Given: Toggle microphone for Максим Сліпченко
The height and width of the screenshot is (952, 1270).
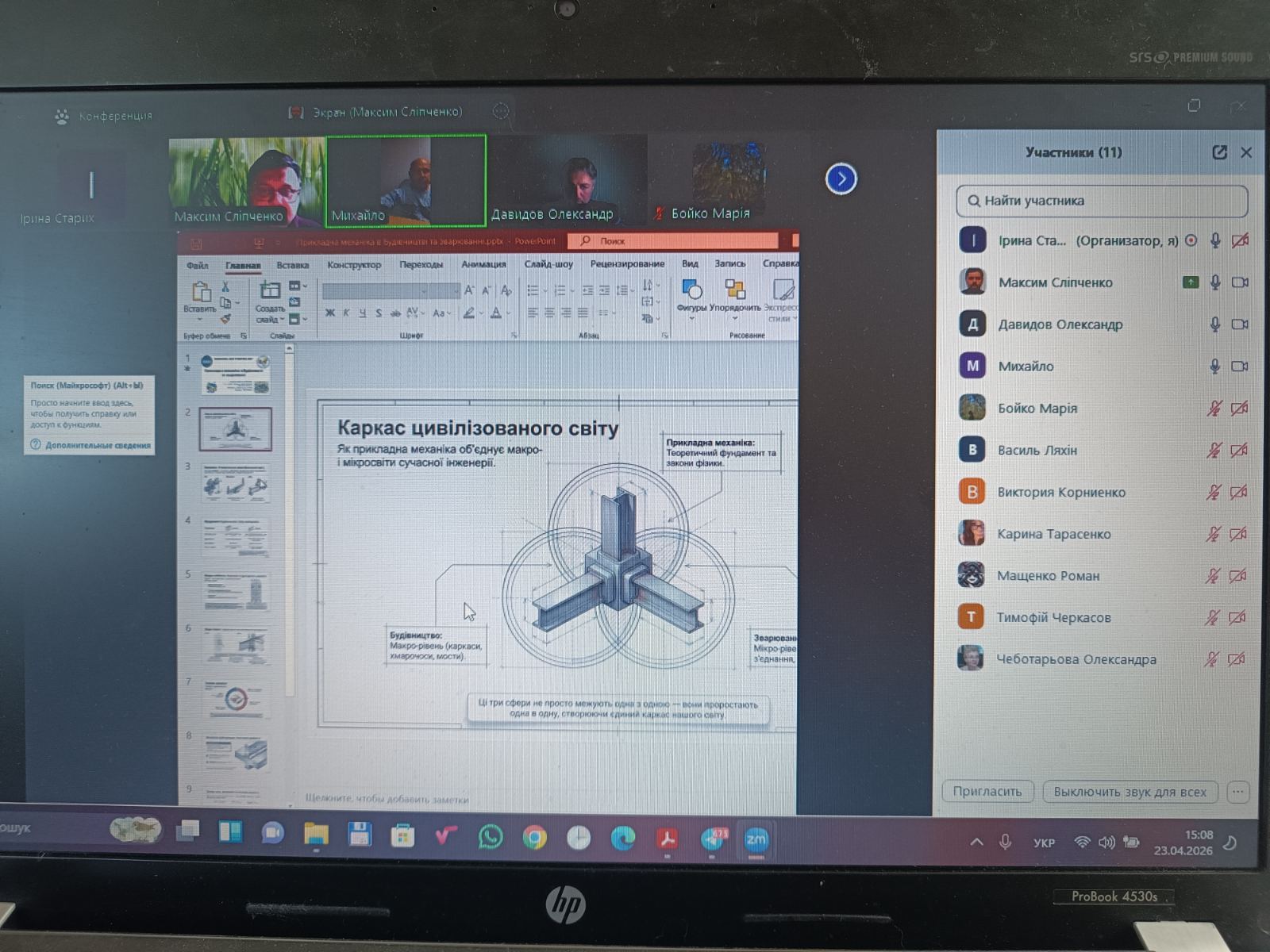Looking at the screenshot, I should 1214,282.
